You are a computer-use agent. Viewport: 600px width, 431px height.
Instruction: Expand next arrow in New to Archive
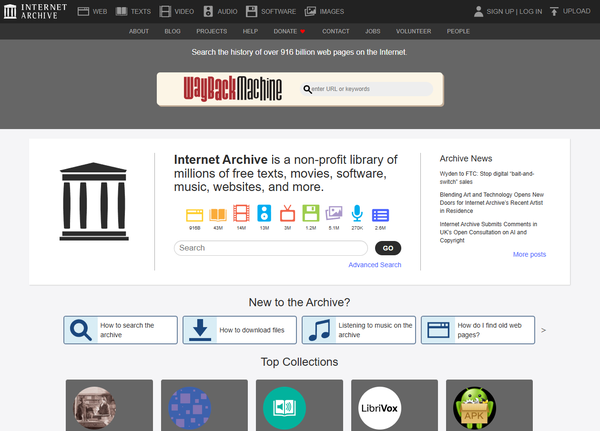point(543,330)
